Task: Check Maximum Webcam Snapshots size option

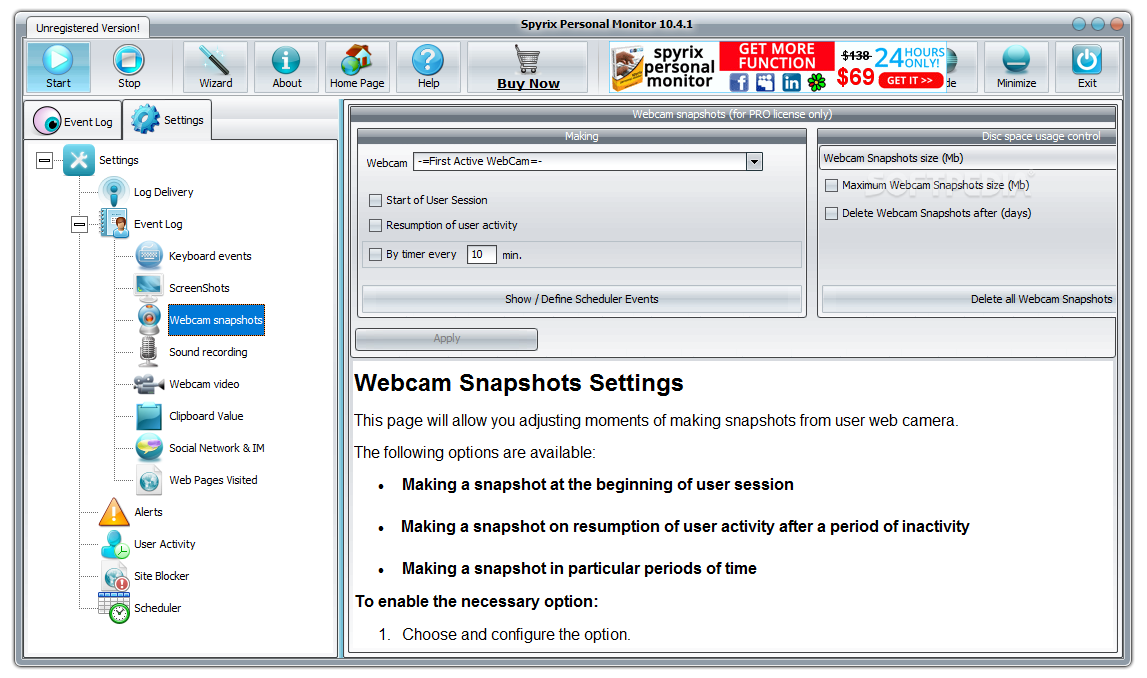Action: [x=831, y=186]
